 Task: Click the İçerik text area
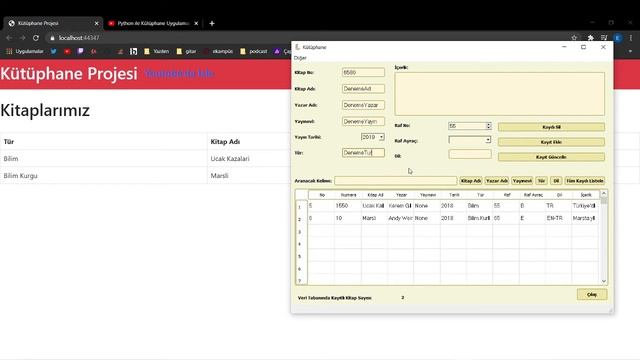500,94
